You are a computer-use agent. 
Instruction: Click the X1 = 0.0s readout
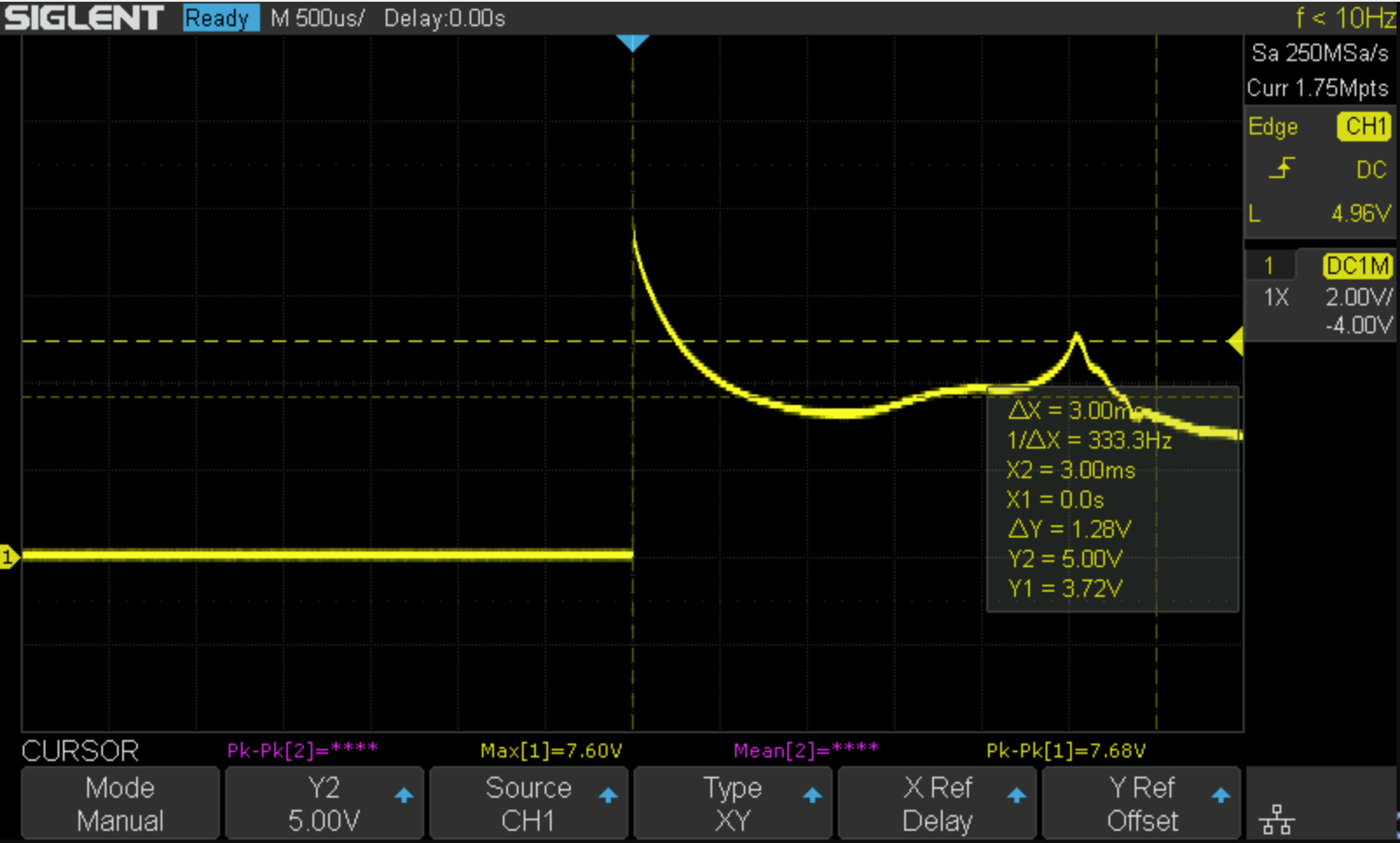click(x=1055, y=499)
